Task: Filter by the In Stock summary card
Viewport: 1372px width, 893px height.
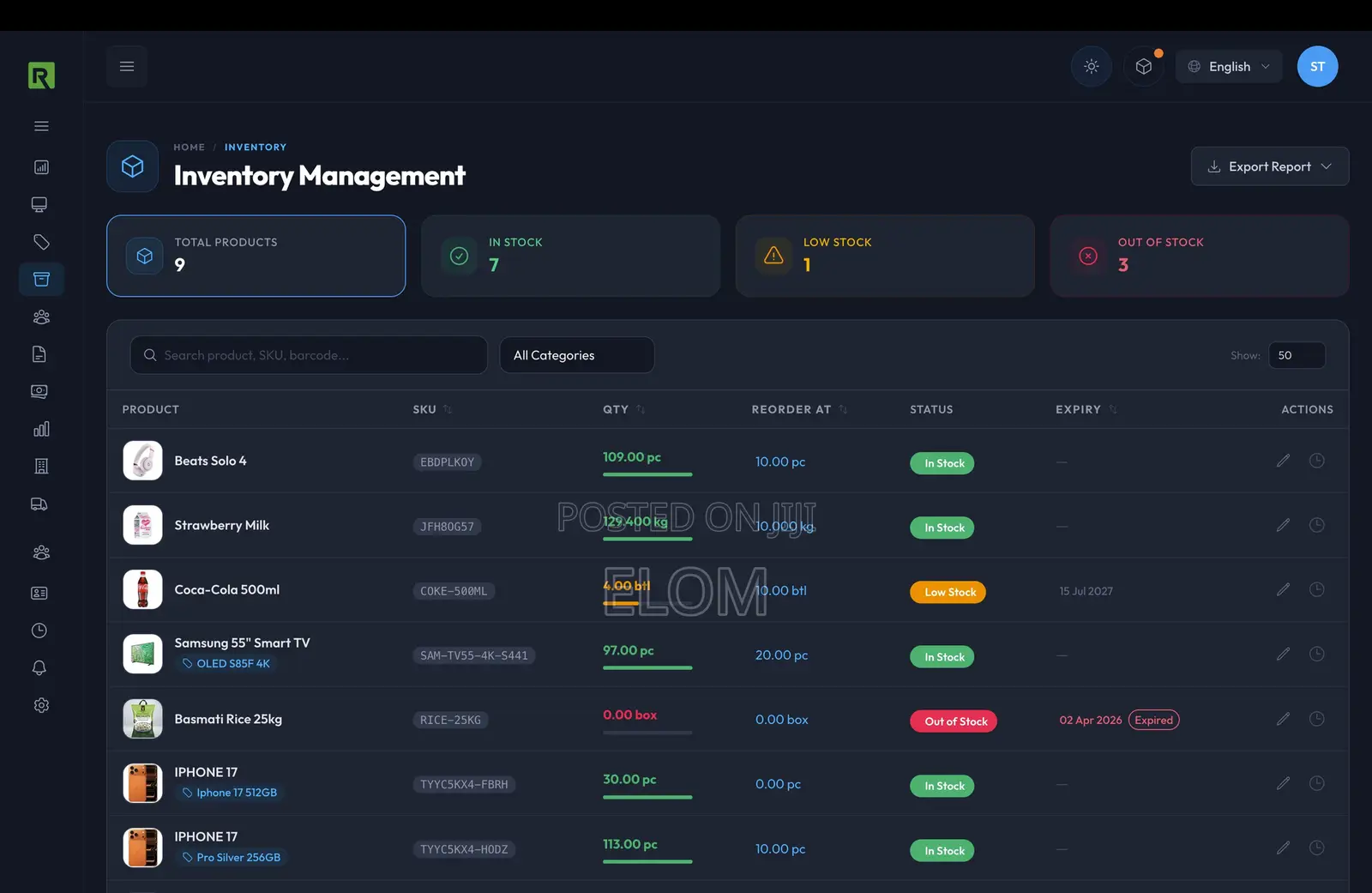Action: pos(570,256)
